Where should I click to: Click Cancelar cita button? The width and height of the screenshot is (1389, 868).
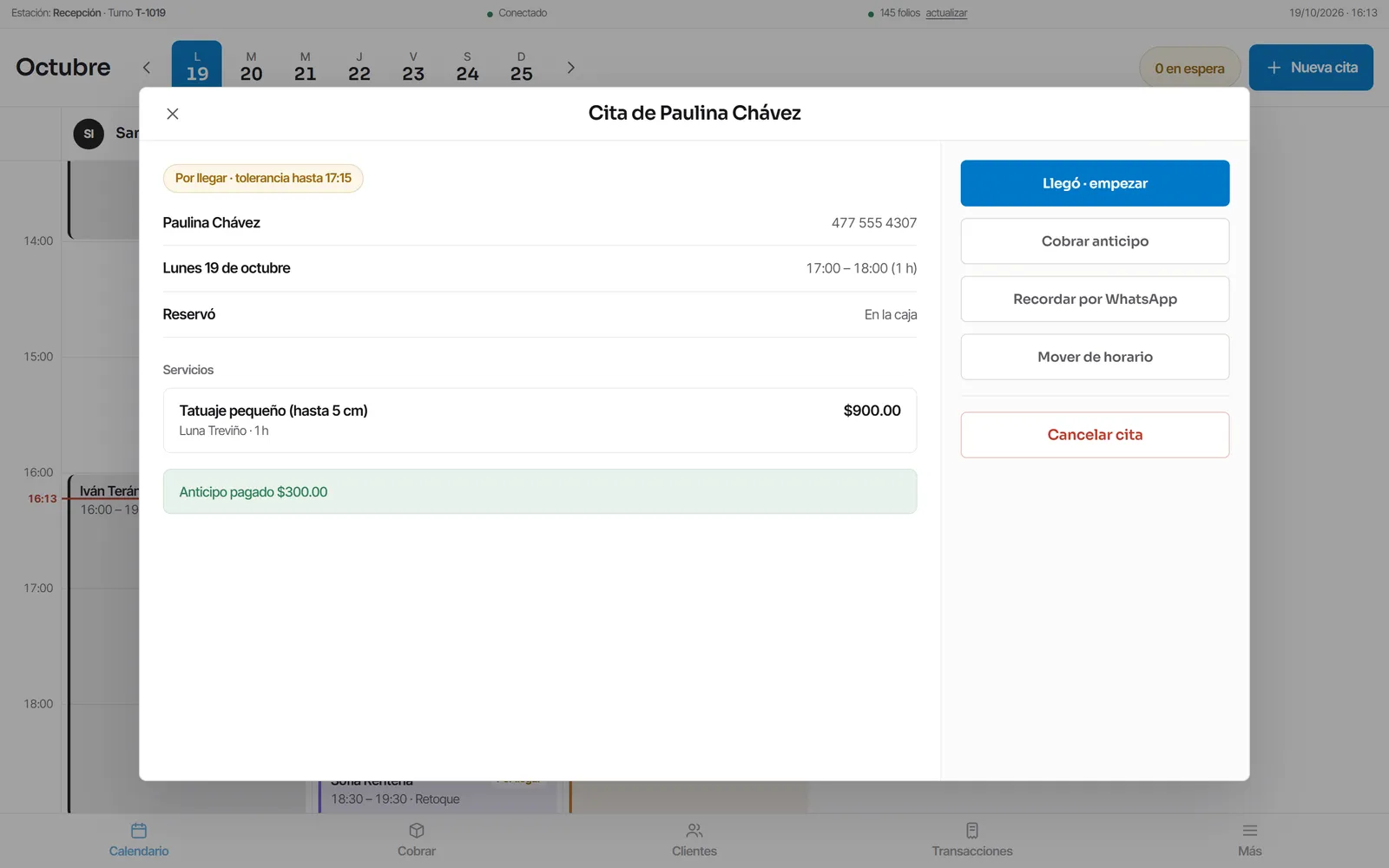[x=1095, y=435]
